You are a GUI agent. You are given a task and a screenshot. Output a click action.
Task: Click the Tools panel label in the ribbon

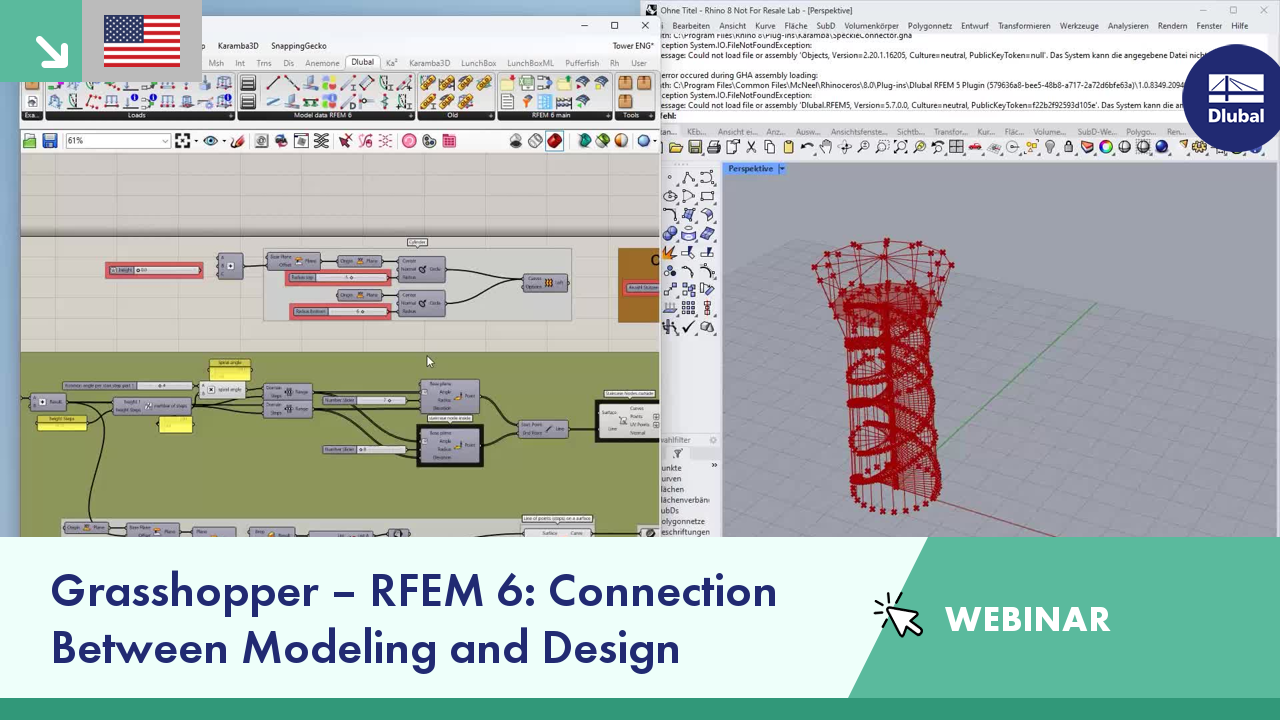click(630, 113)
